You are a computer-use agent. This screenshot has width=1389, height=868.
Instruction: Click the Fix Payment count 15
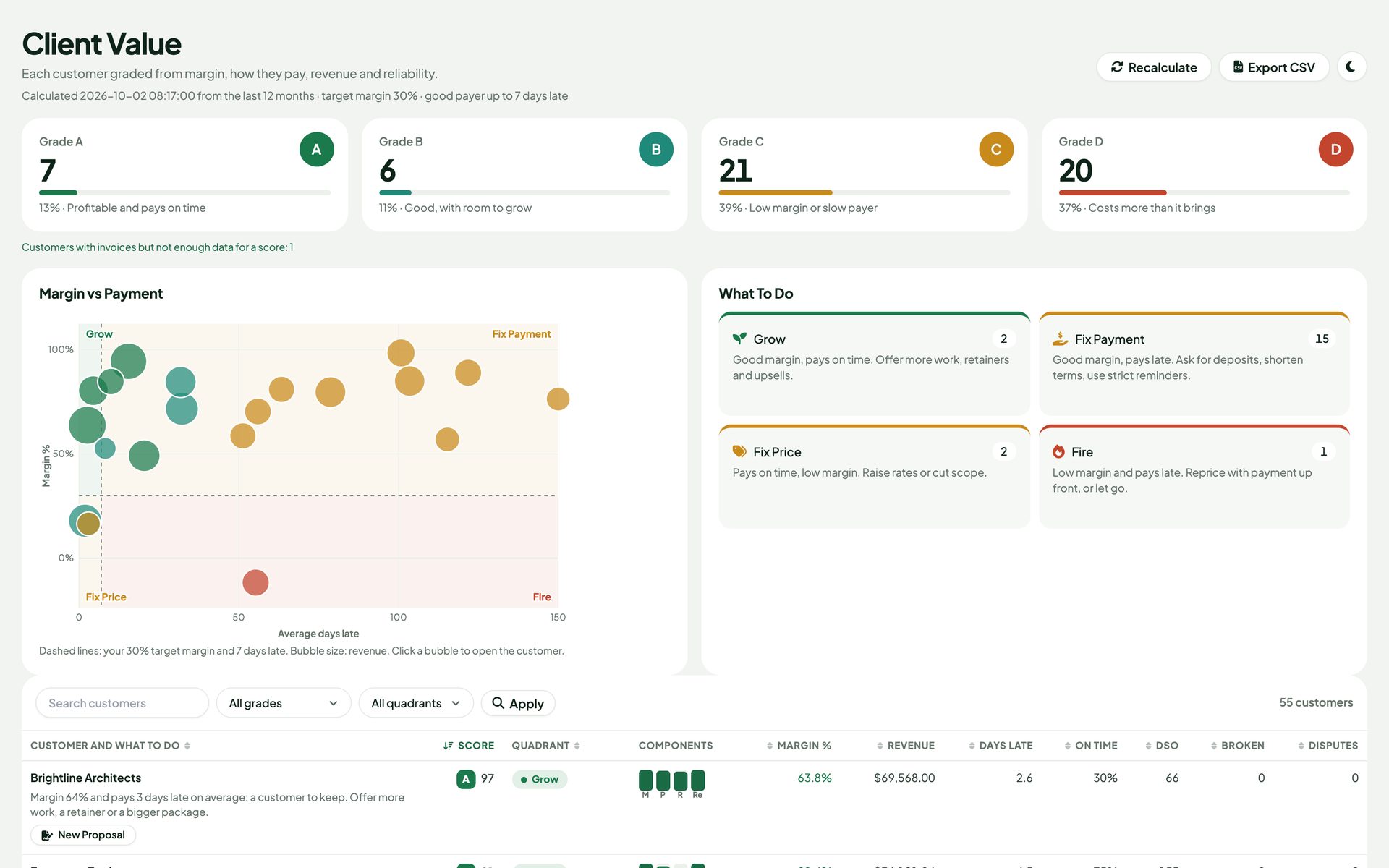click(x=1322, y=339)
